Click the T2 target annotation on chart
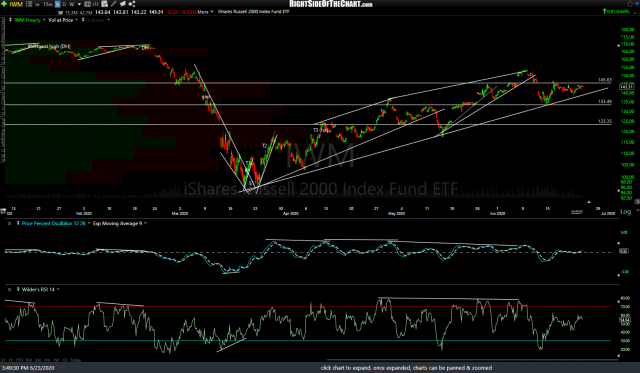The width and height of the screenshot is (640, 373). pyautogui.click(x=264, y=146)
